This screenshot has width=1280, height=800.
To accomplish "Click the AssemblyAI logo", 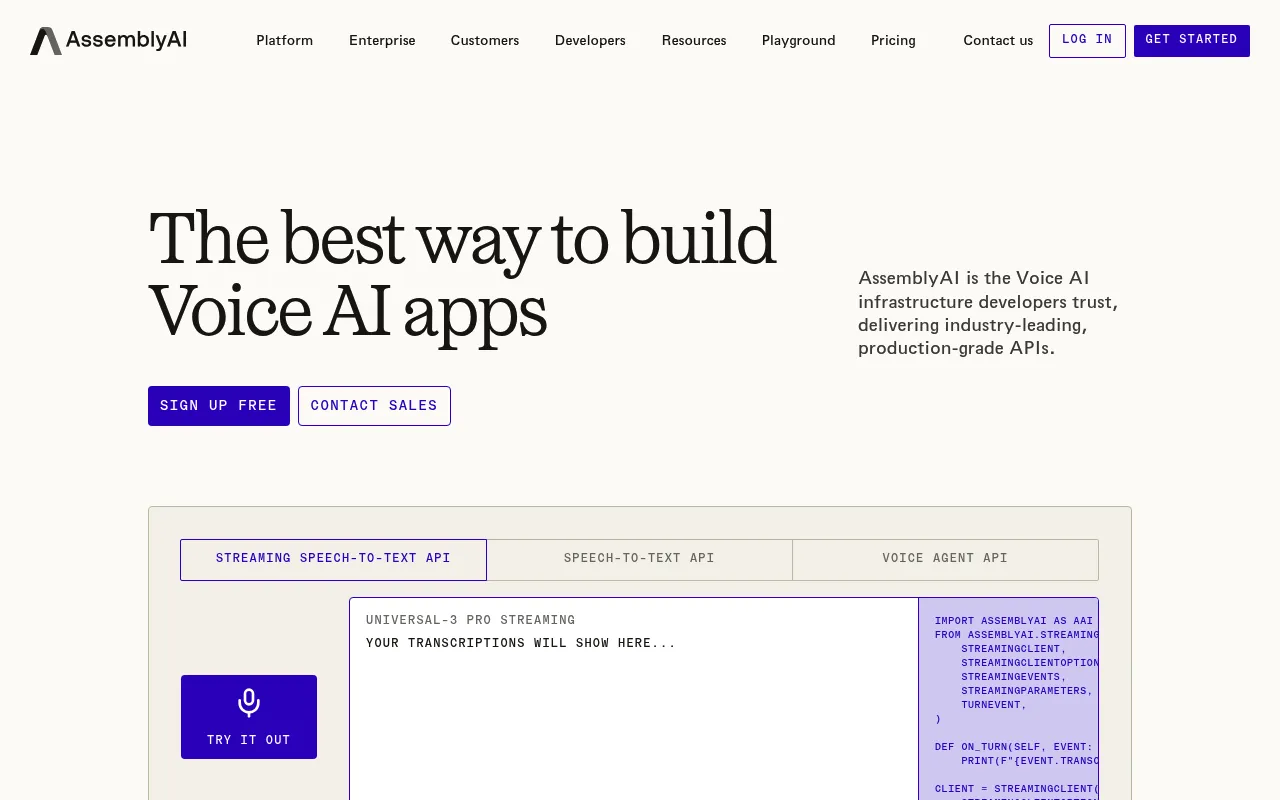I will tap(108, 41).
